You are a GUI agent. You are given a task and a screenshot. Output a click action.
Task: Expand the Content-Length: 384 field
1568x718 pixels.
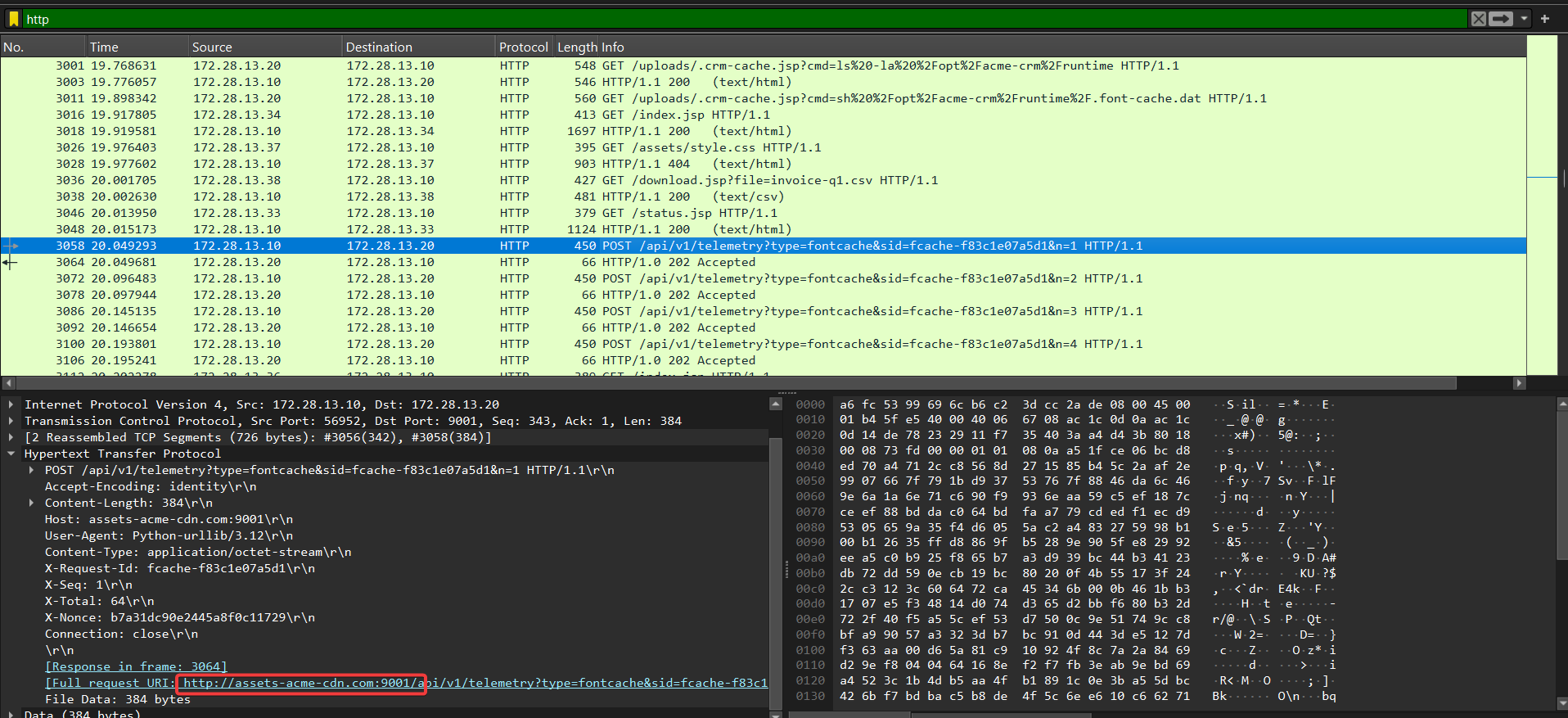pos(31,503)
